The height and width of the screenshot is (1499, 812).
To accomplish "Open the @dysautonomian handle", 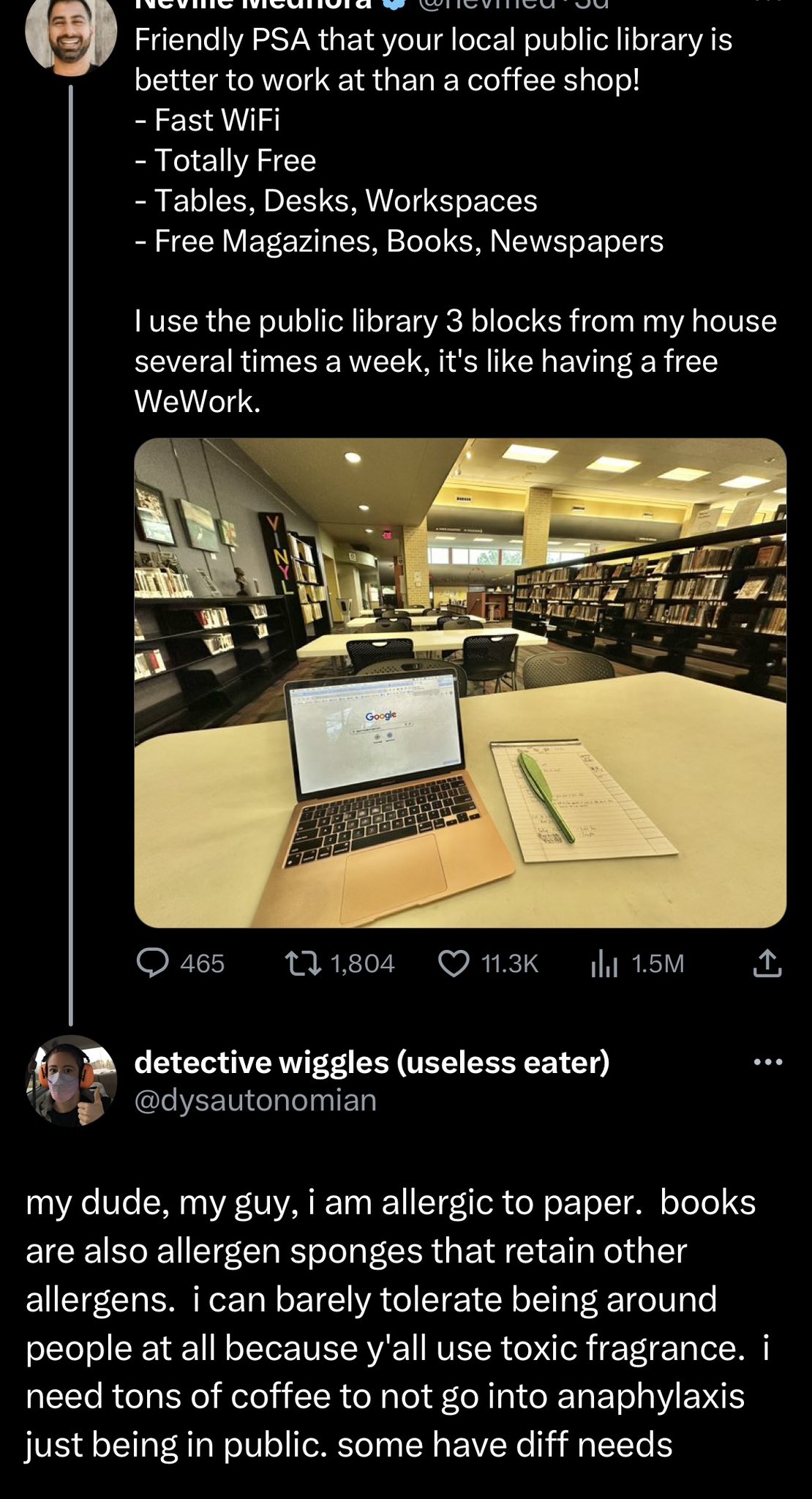I will (255, 1100).
